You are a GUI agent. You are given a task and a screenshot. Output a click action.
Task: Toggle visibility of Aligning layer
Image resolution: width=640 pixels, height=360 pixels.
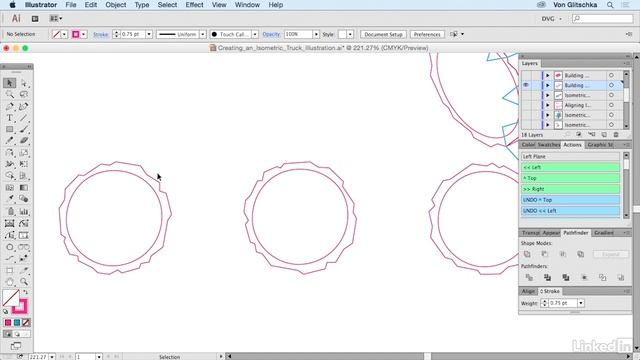[526, 105]
